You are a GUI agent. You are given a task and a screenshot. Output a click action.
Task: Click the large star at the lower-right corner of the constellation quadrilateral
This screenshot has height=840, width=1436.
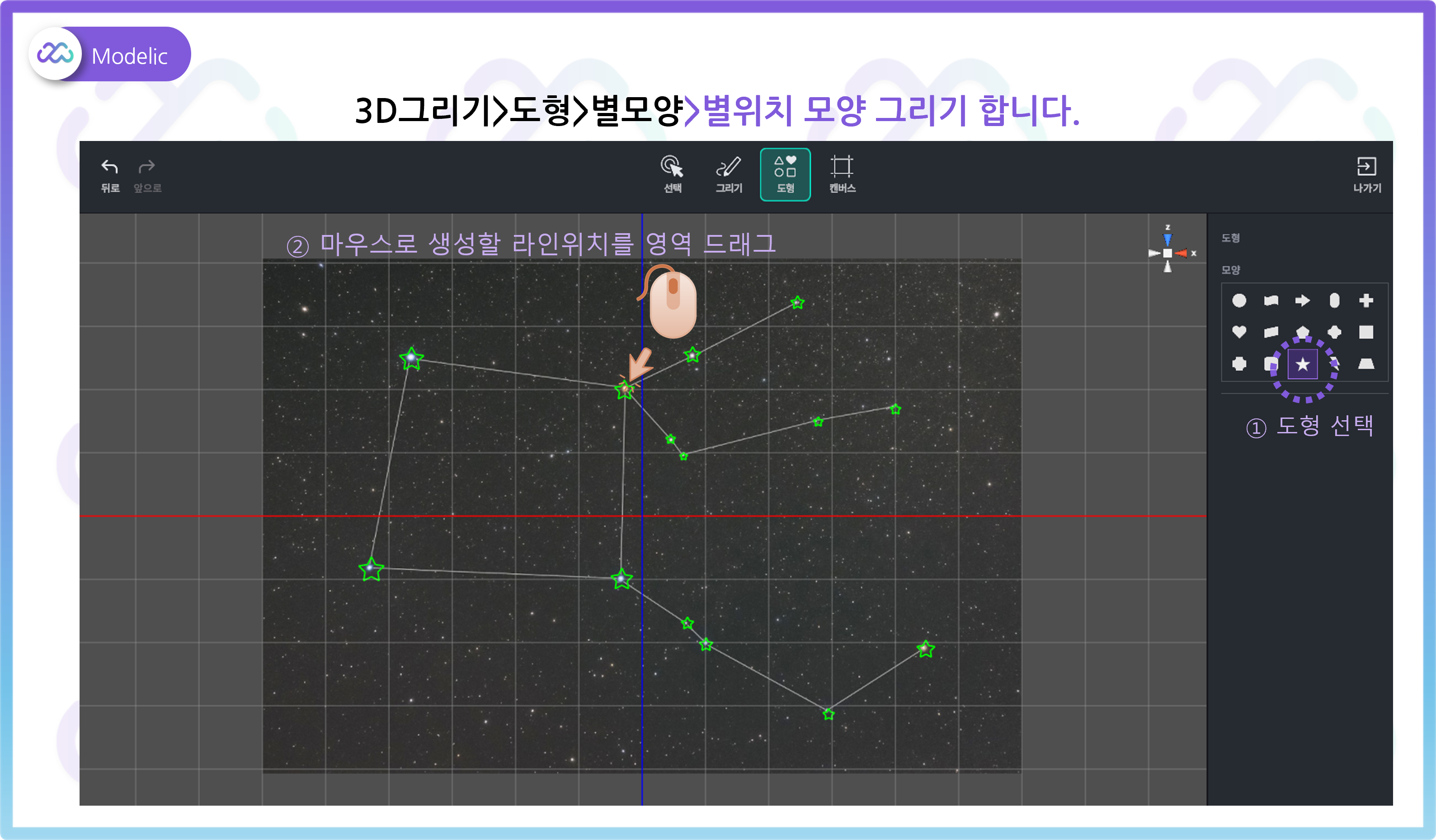click(x=621, y=579)
